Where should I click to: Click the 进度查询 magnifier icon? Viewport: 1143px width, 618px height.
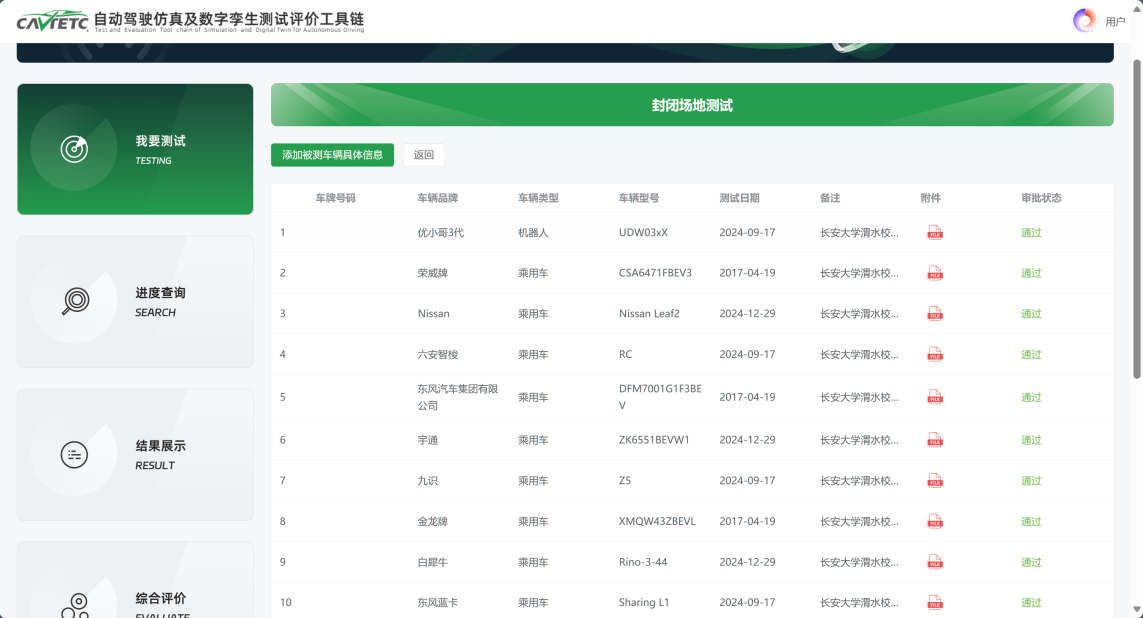(75, 301)
